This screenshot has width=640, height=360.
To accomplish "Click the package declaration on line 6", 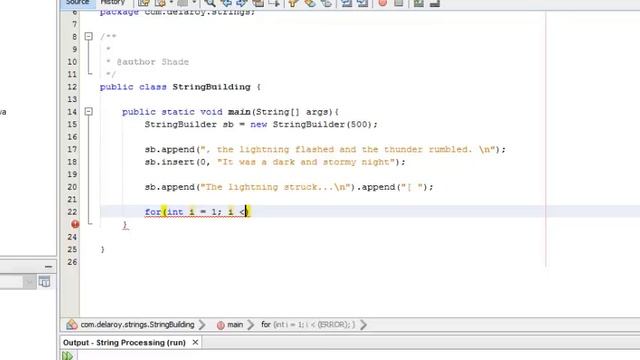I will (x=178, y=12).
